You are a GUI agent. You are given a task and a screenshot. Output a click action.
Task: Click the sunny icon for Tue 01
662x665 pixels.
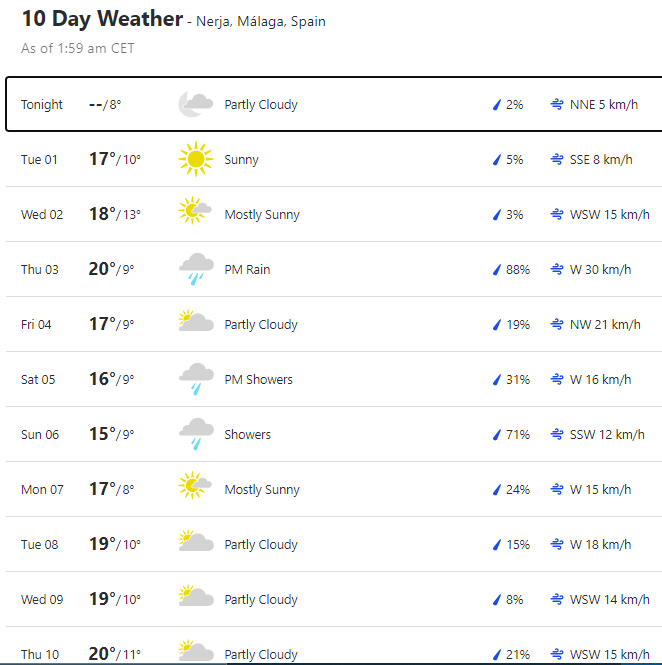[x=195, y=159]
